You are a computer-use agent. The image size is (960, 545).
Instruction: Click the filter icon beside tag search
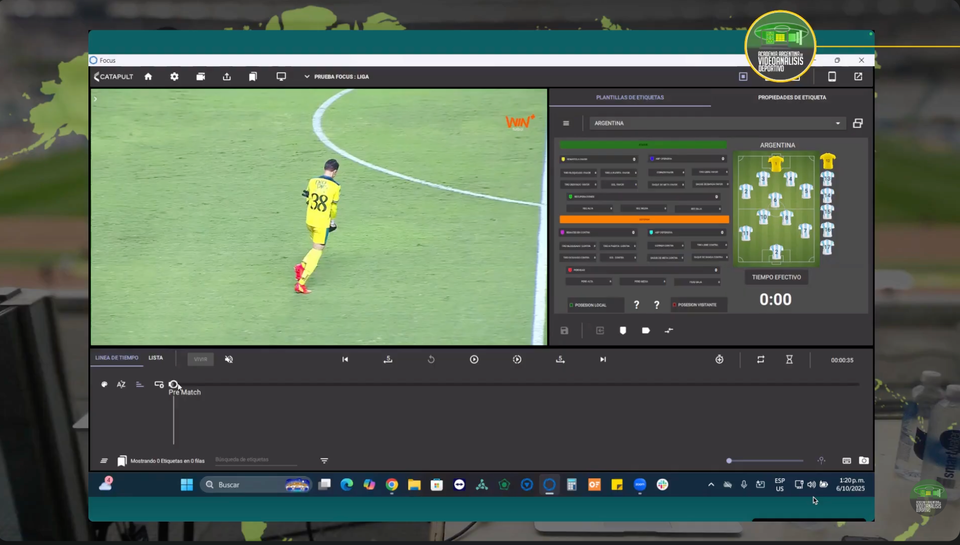324,461
